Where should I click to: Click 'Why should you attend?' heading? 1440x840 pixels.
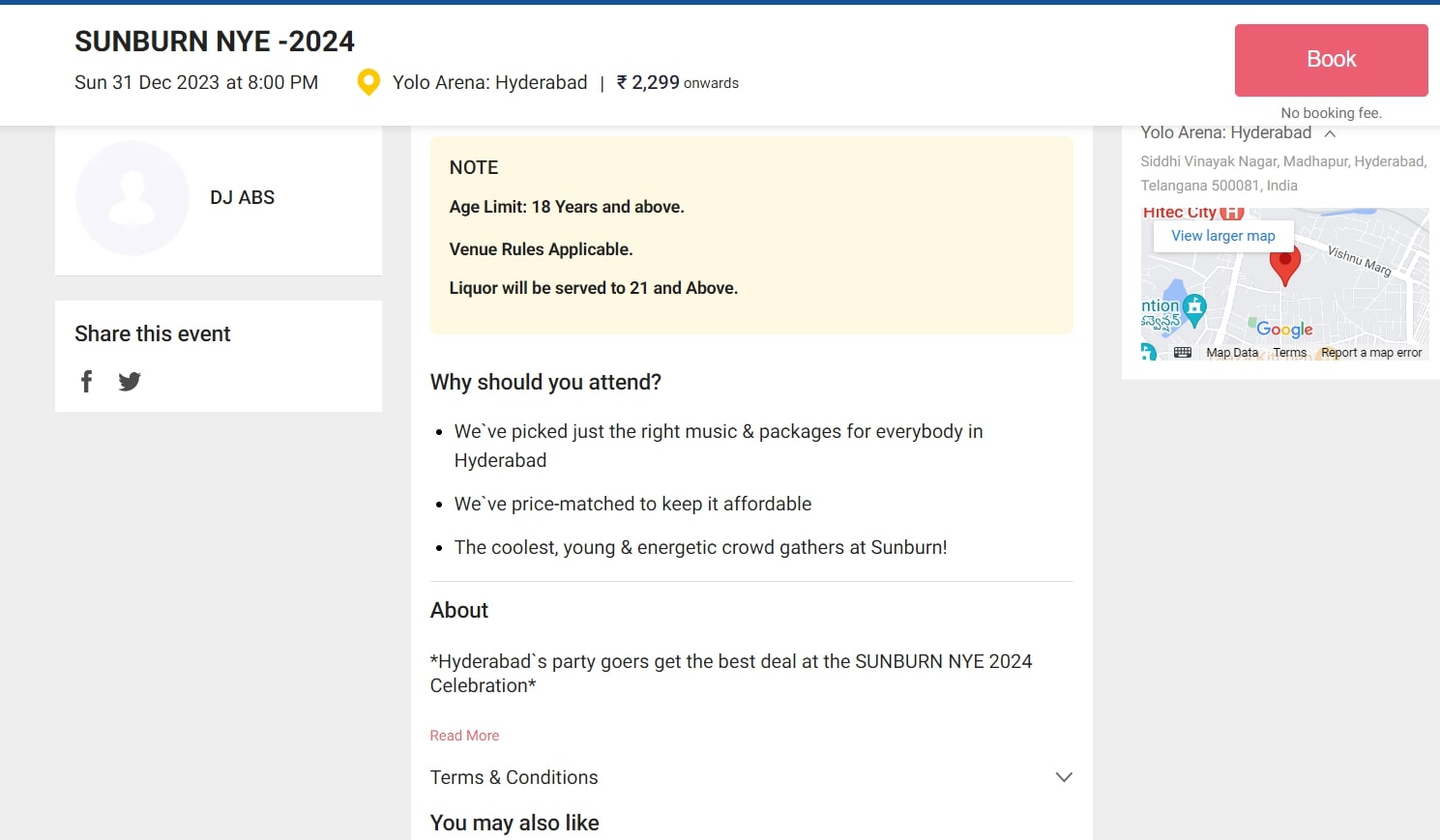coord(545,382)
